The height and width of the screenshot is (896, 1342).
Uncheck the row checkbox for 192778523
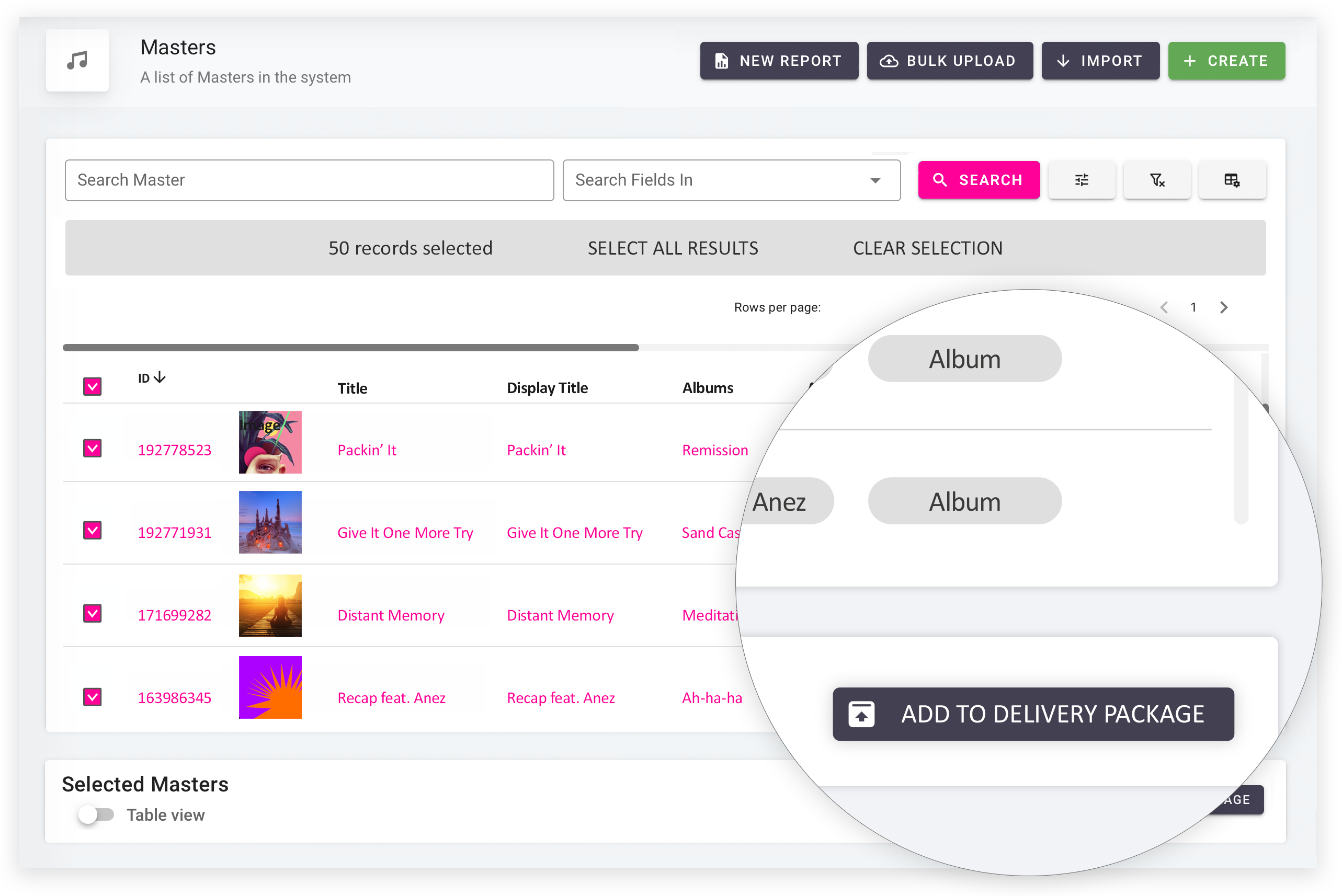(92, 449)
